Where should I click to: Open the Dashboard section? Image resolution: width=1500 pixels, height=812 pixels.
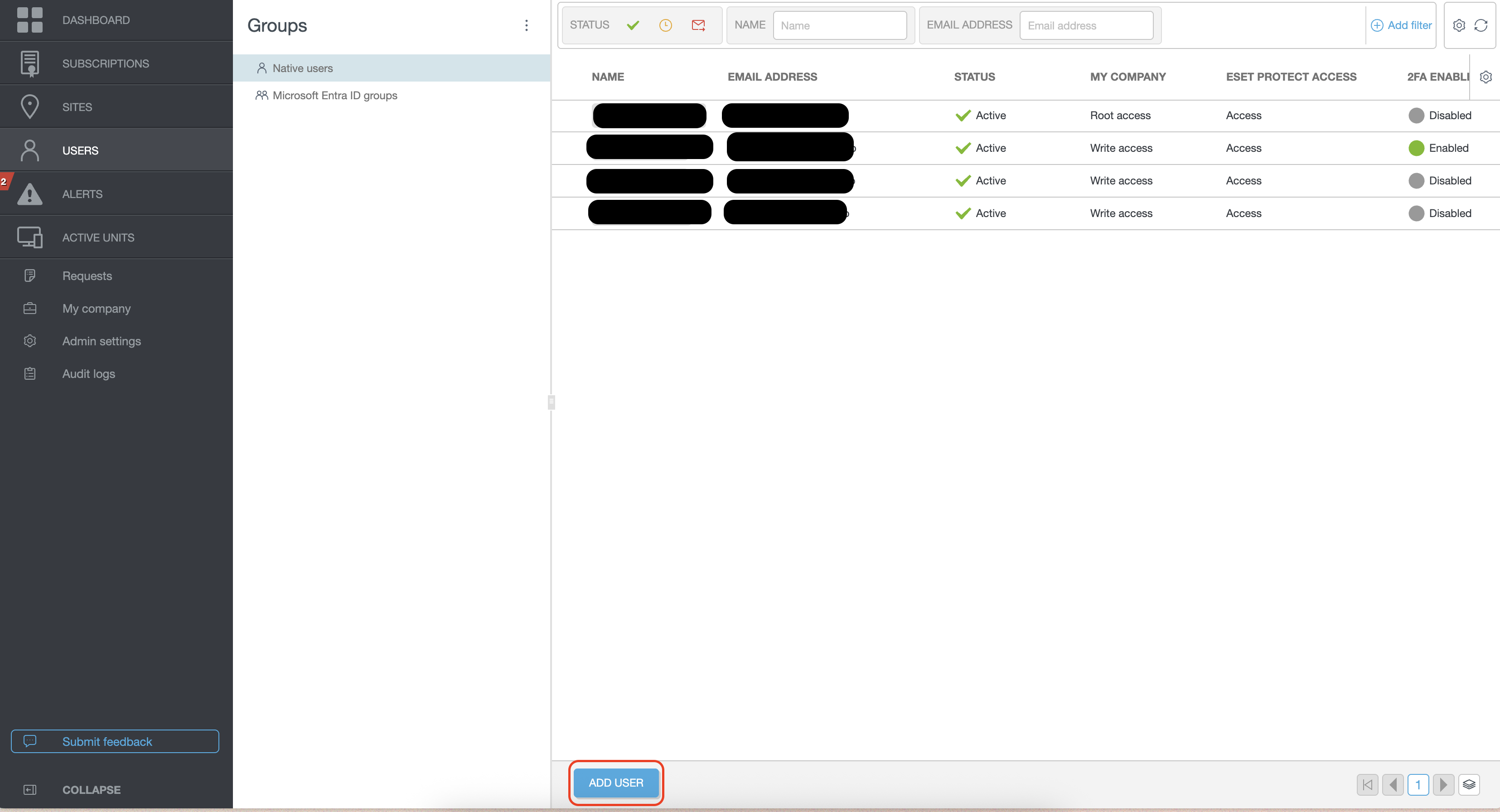click(x=116, y=20)
